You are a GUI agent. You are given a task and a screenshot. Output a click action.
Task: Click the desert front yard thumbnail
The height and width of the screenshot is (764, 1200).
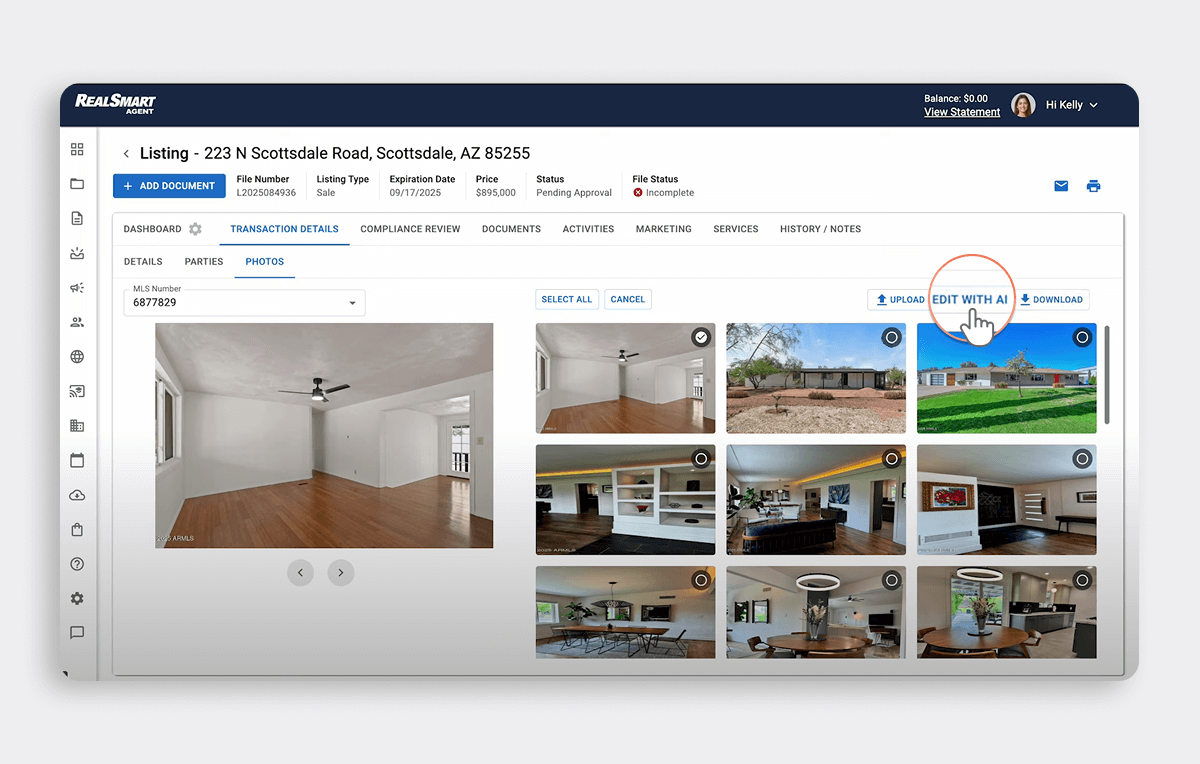(x=816, y=378)
